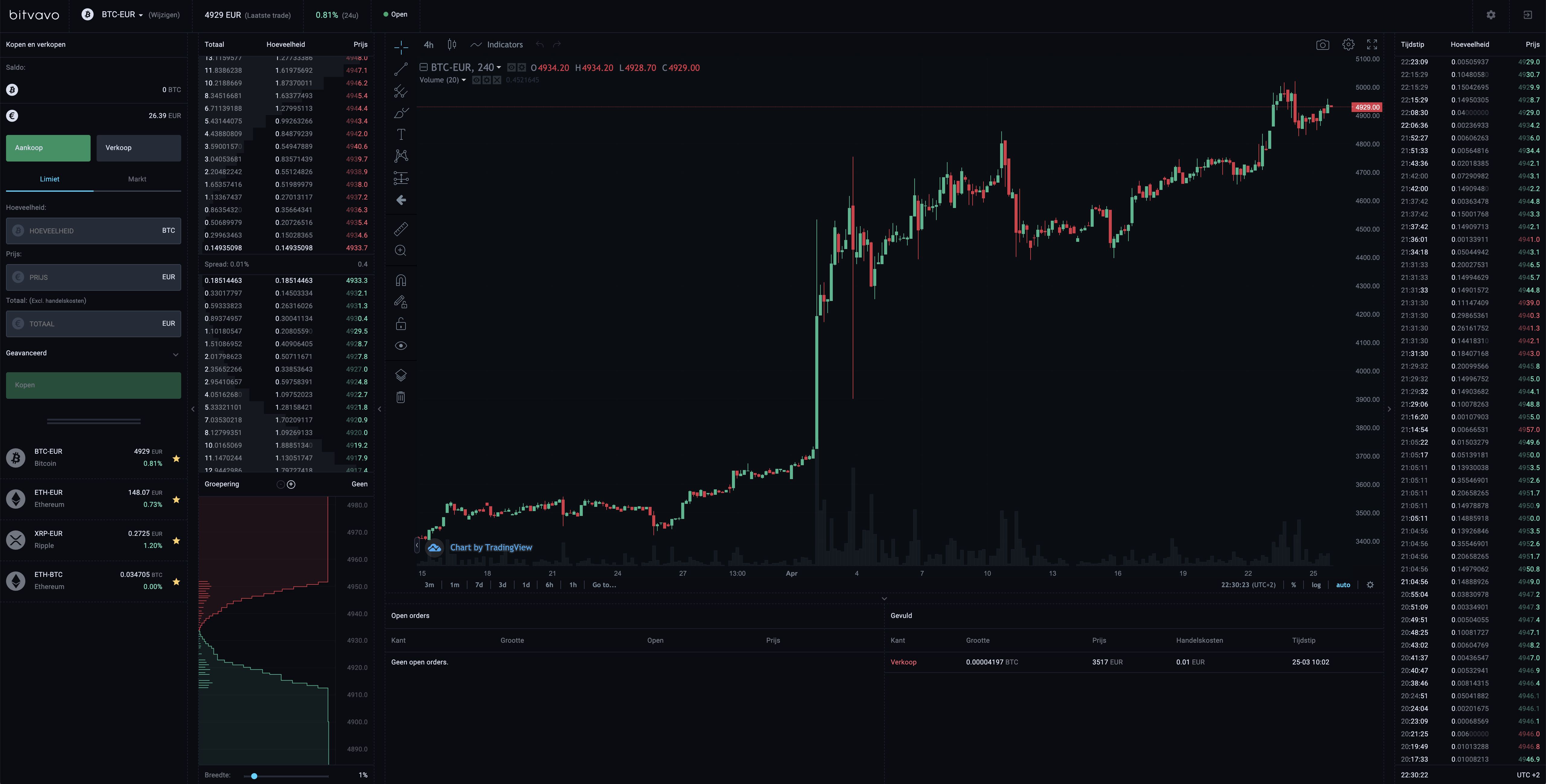Select the pattern drawing tool
Image resolution: width=1546 pixels, height=784 pixels.
401,156
